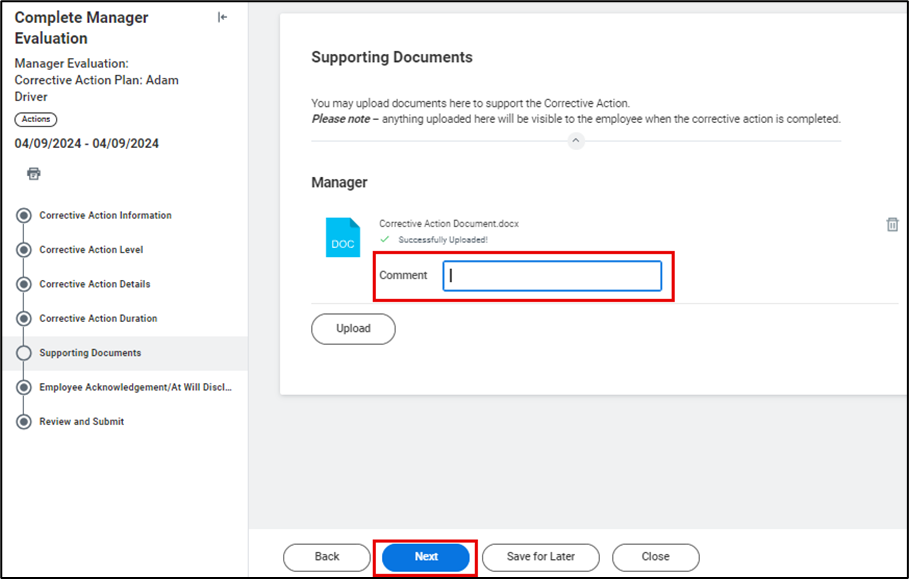Collapse the Supporting Documents instructions chevron
This screenshot has height=579, width=909.
coord(576,141)
